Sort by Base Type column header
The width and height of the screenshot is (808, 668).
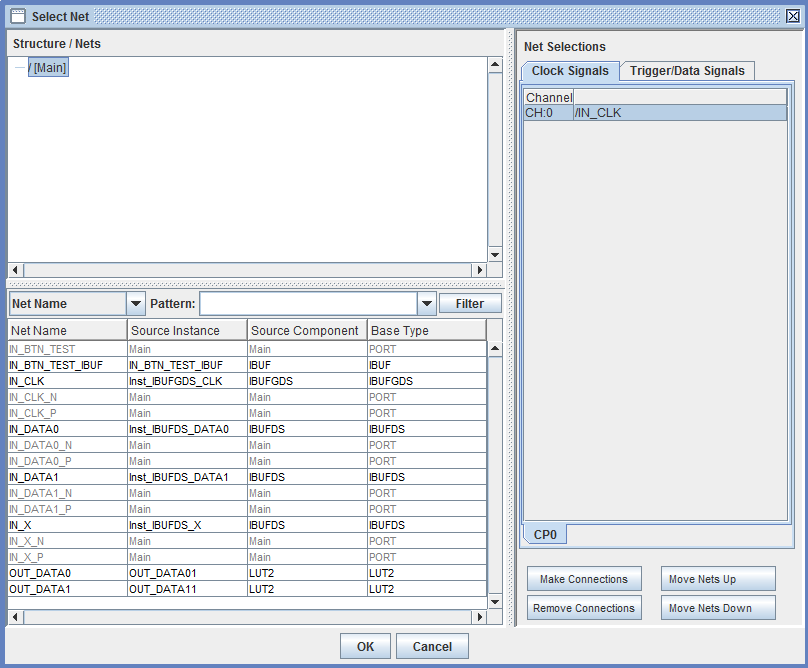tap(427, 330)
